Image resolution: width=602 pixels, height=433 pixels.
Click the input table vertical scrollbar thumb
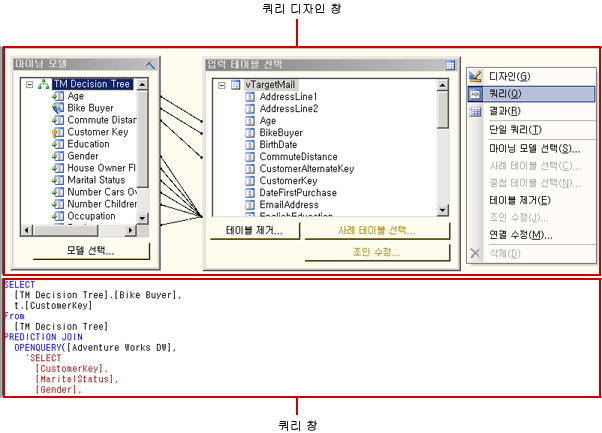click(443, 109)
